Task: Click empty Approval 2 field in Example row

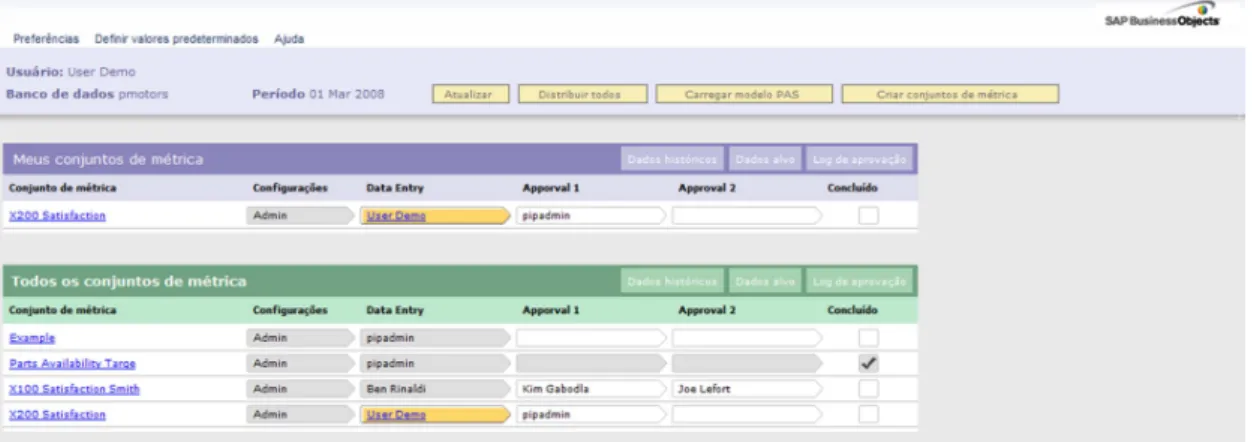Action: pos(747,339)
